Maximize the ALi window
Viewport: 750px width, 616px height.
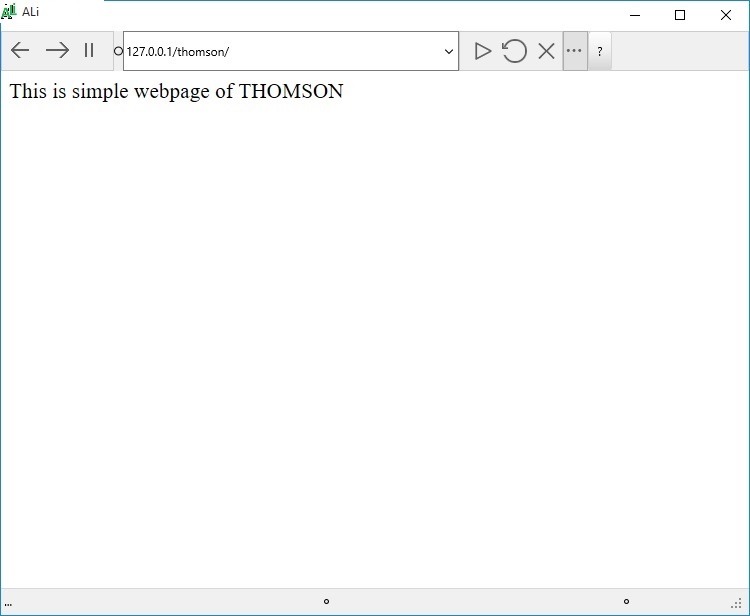pos(680,15)
